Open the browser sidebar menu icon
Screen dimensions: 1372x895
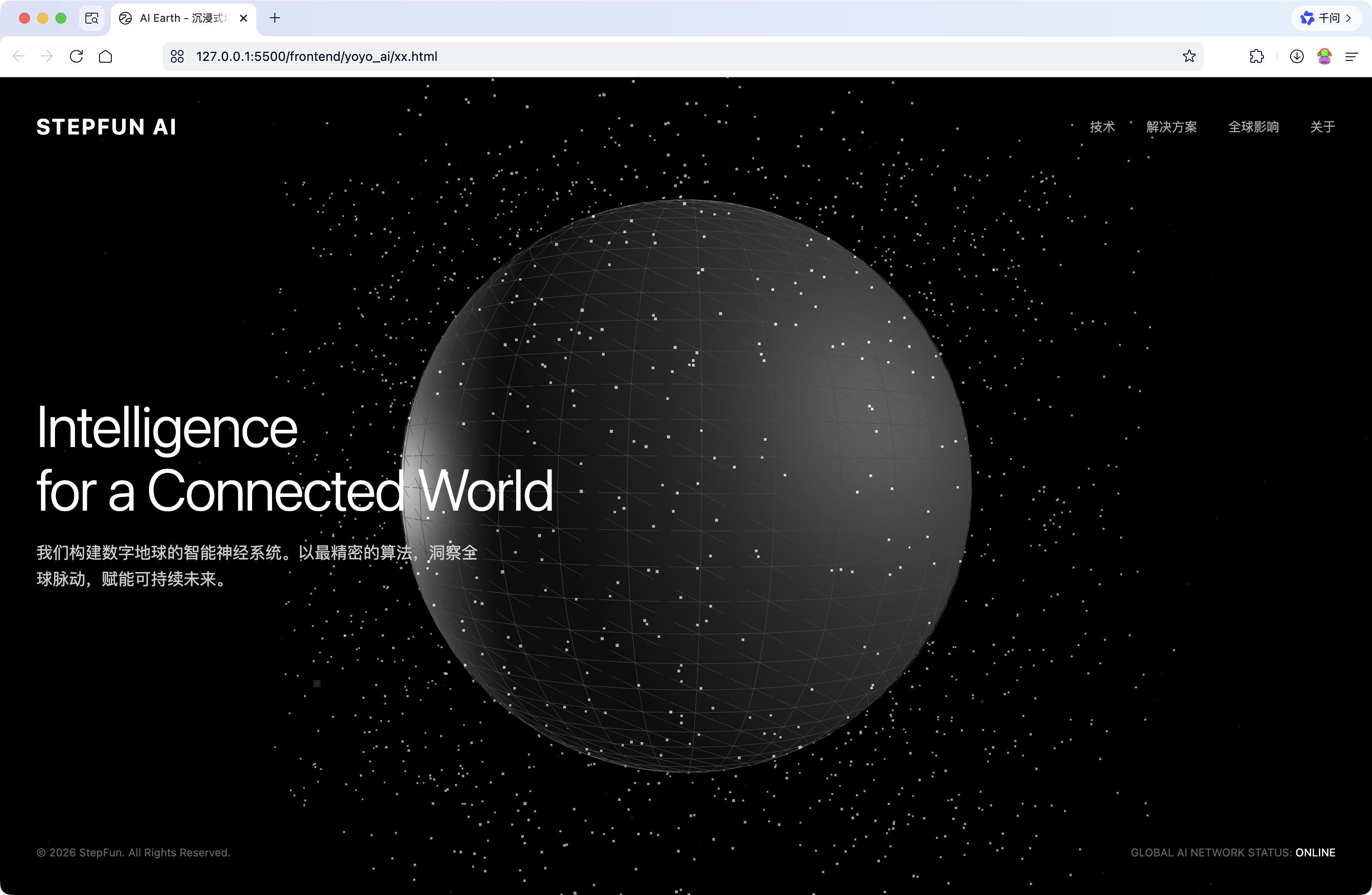tap(1352, 56)
